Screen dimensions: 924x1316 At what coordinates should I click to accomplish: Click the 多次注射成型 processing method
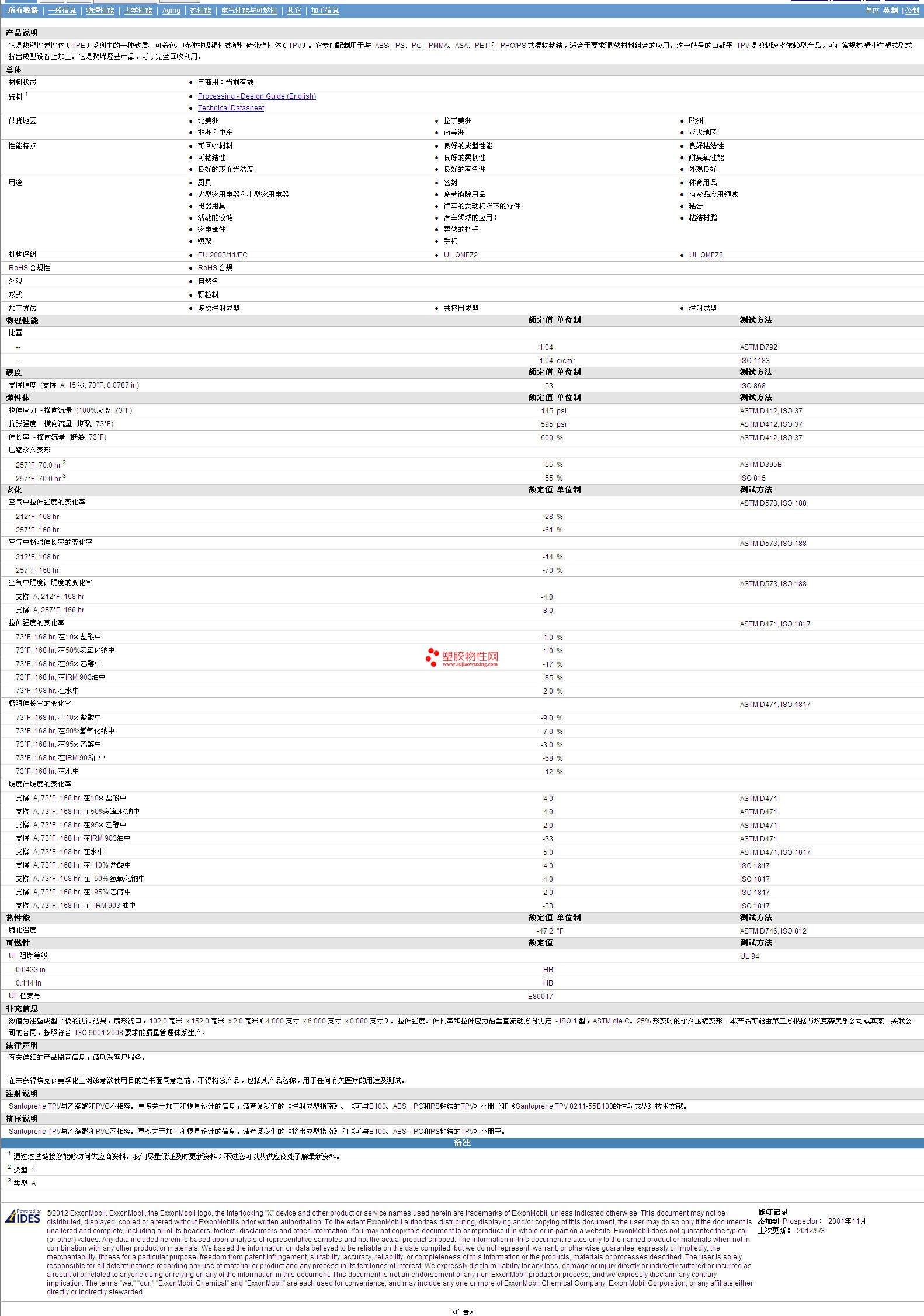[x=218, y=308]
